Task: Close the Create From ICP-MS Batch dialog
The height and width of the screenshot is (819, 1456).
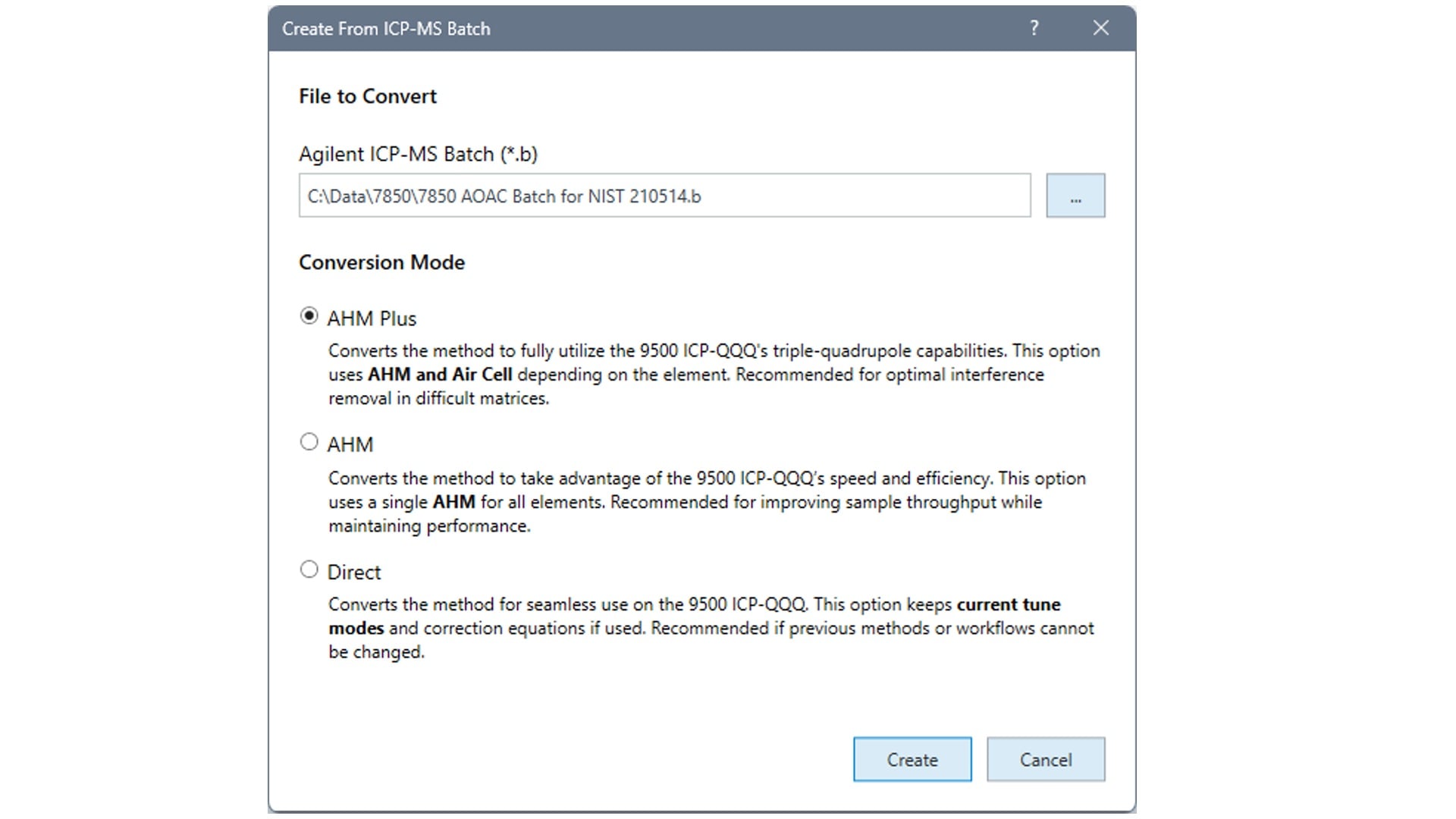Action: pyautogui.click(x=1101, y=28)
